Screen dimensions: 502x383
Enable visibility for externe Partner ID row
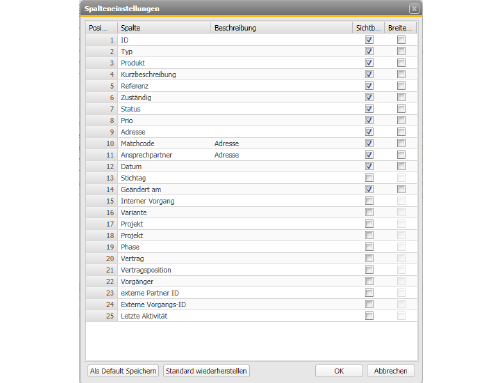tap(369, 293)
